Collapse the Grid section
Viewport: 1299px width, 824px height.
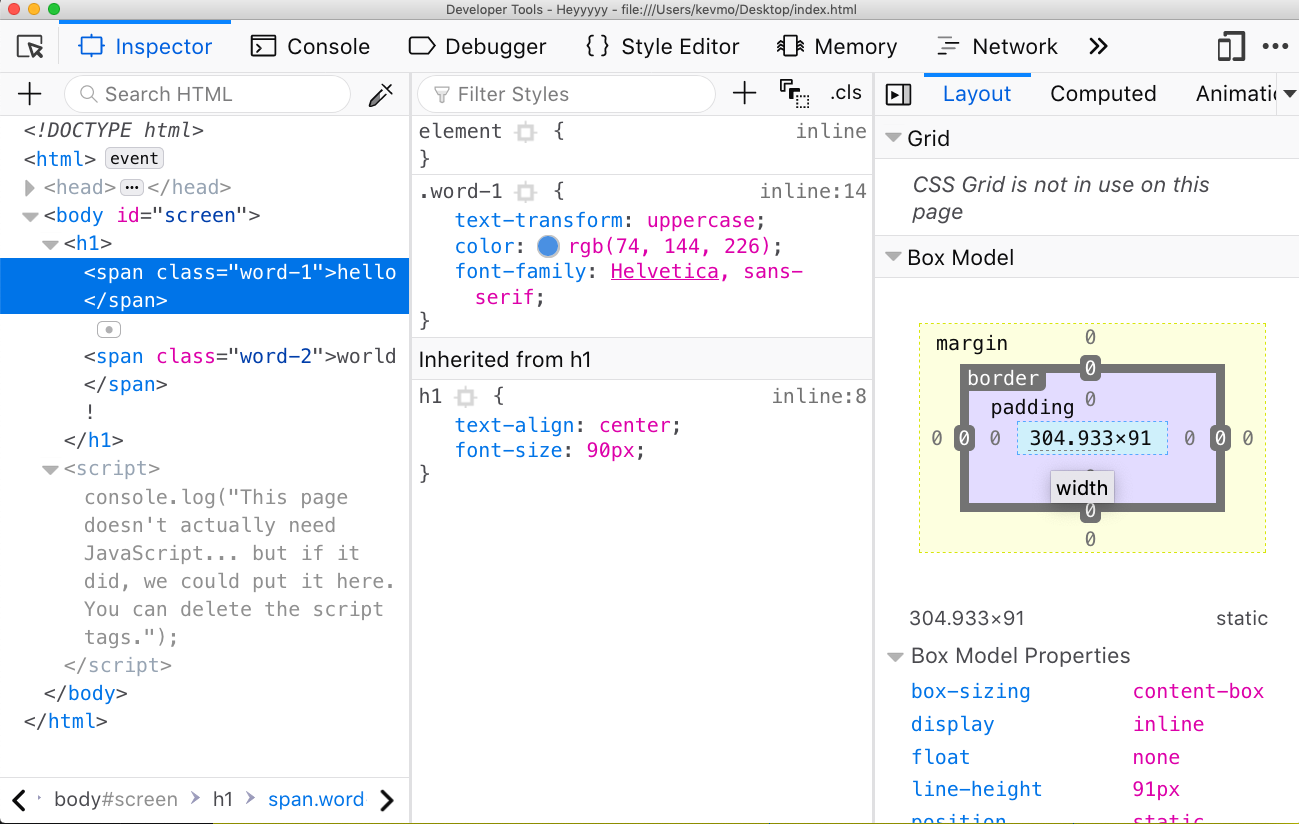click(x=893, y=139)
